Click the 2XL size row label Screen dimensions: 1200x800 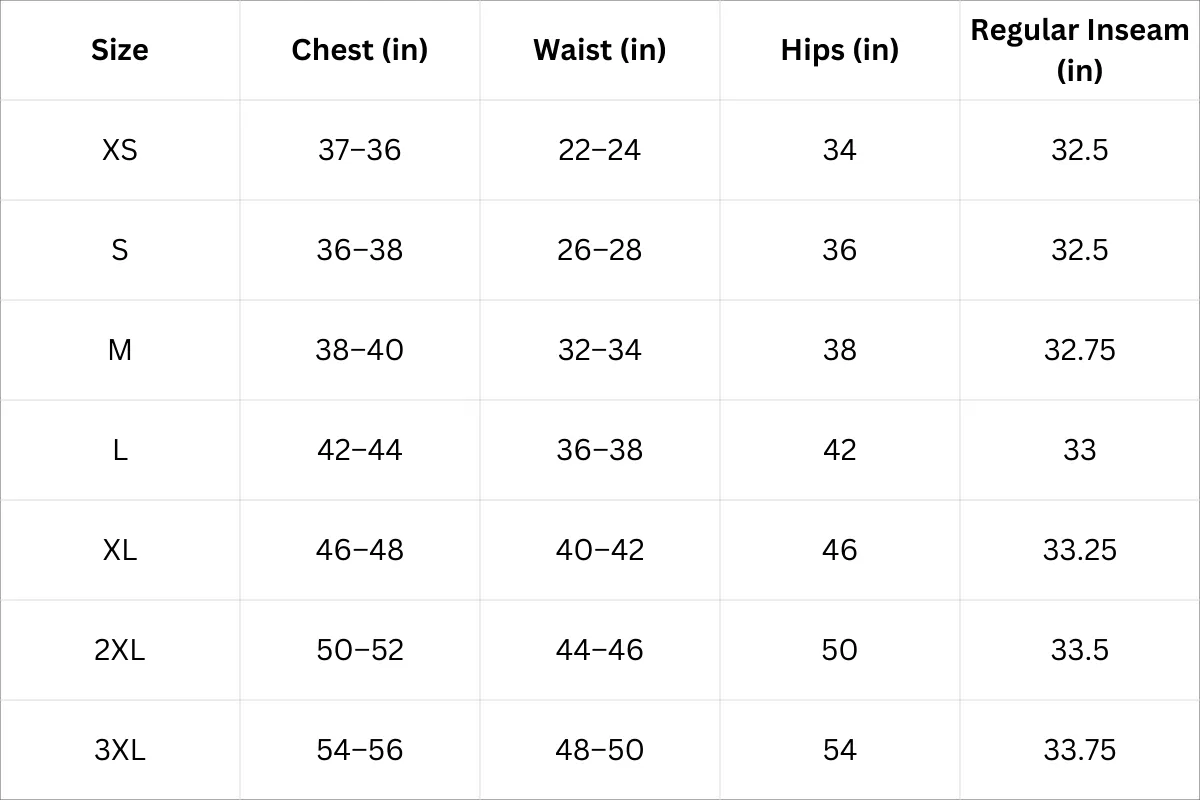point(120,650)
